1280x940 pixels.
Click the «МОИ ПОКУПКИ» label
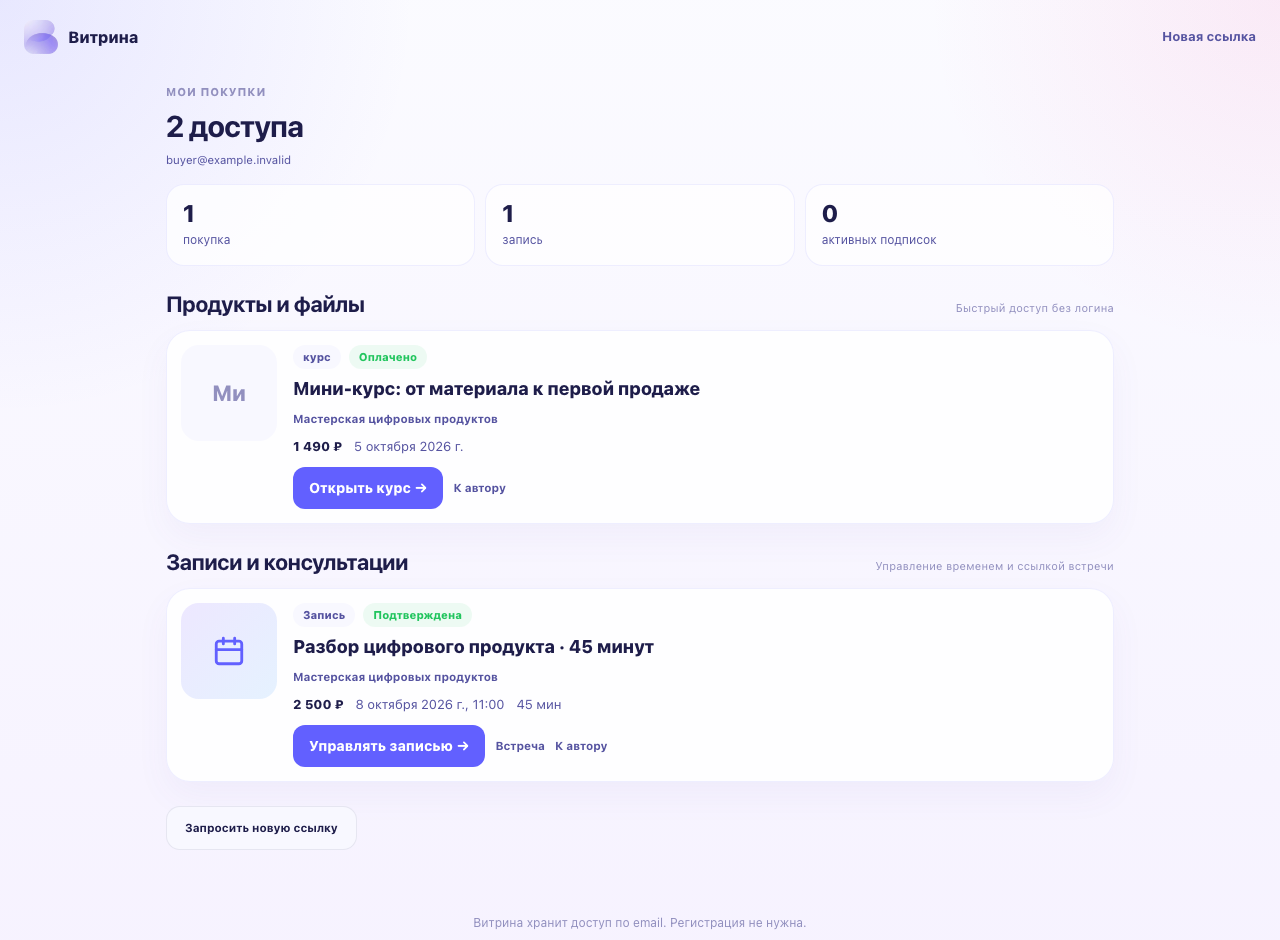click(216, 92)
